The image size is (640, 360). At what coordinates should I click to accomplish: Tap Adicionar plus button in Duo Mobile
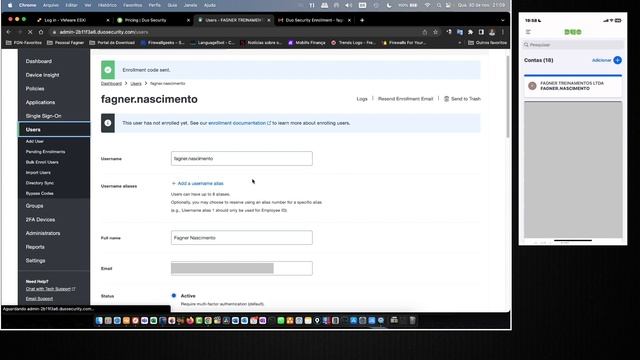[618, 60]
